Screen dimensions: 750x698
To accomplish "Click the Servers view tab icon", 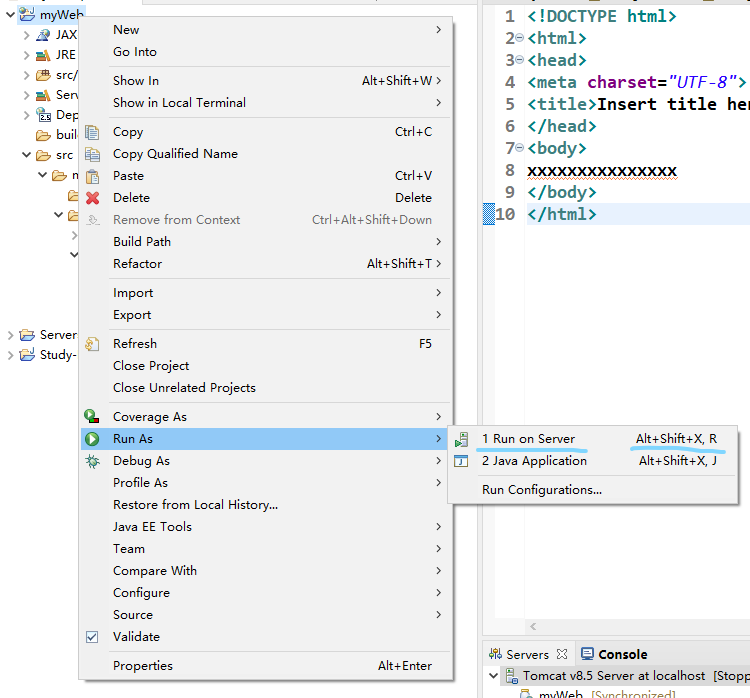I will coord(495,654).
